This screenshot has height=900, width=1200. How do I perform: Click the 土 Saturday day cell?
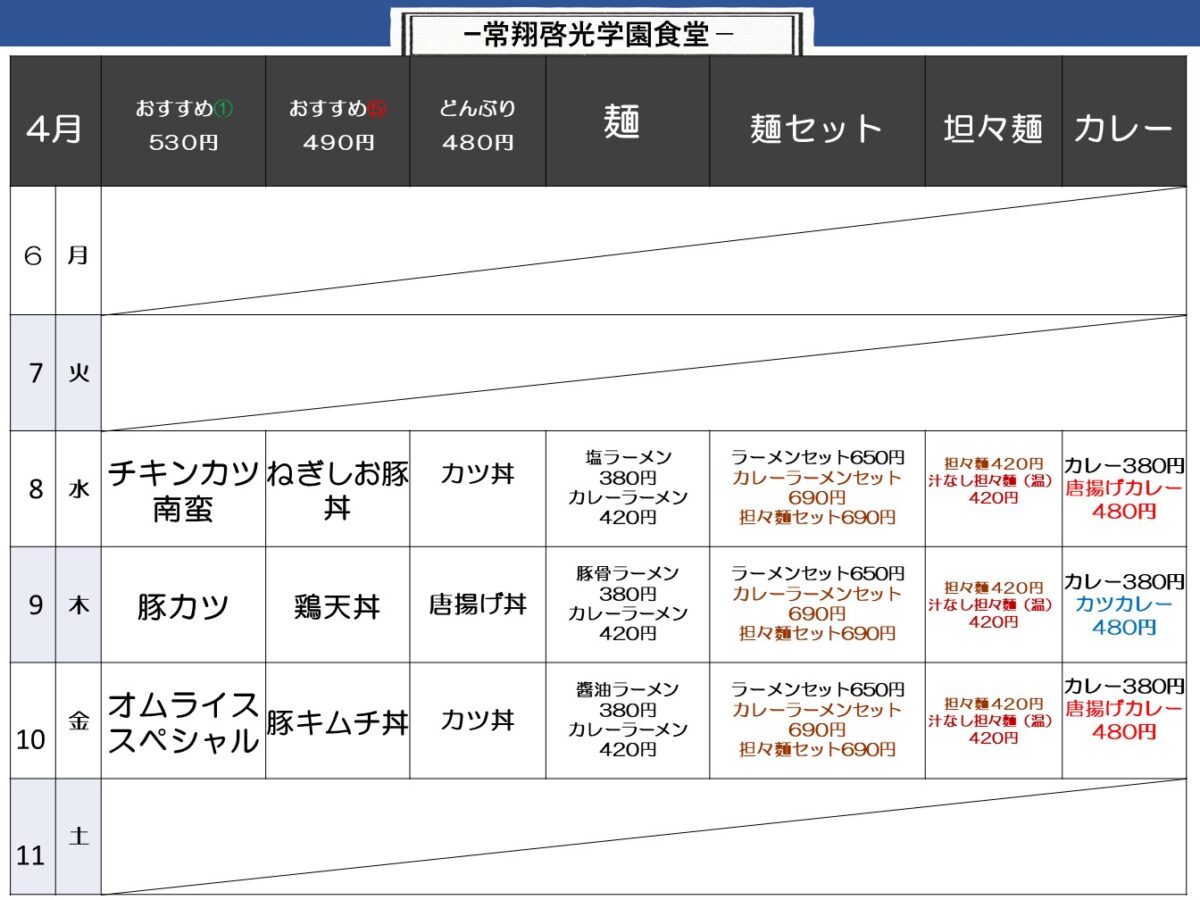click(x=78, y=836)
